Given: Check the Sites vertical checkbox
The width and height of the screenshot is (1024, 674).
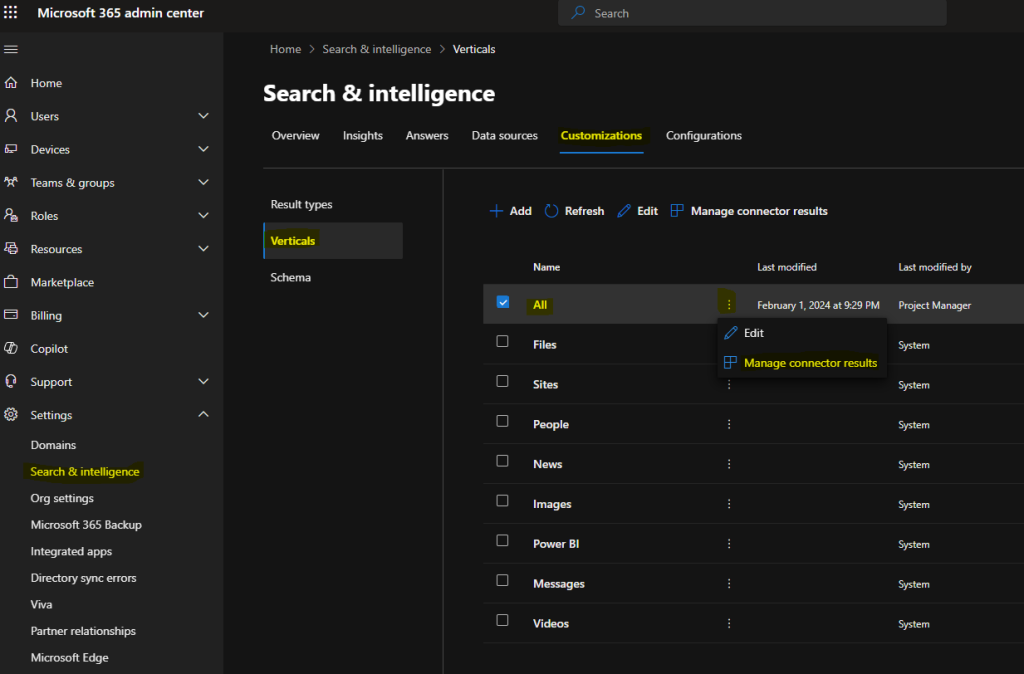Looking at the screenshot, I should coord(502,381).
